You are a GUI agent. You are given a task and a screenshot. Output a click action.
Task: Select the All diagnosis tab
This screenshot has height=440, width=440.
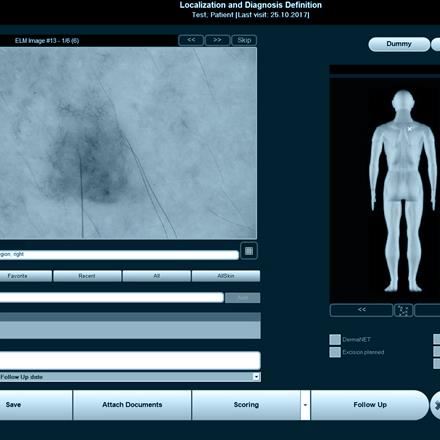point(157,276)
